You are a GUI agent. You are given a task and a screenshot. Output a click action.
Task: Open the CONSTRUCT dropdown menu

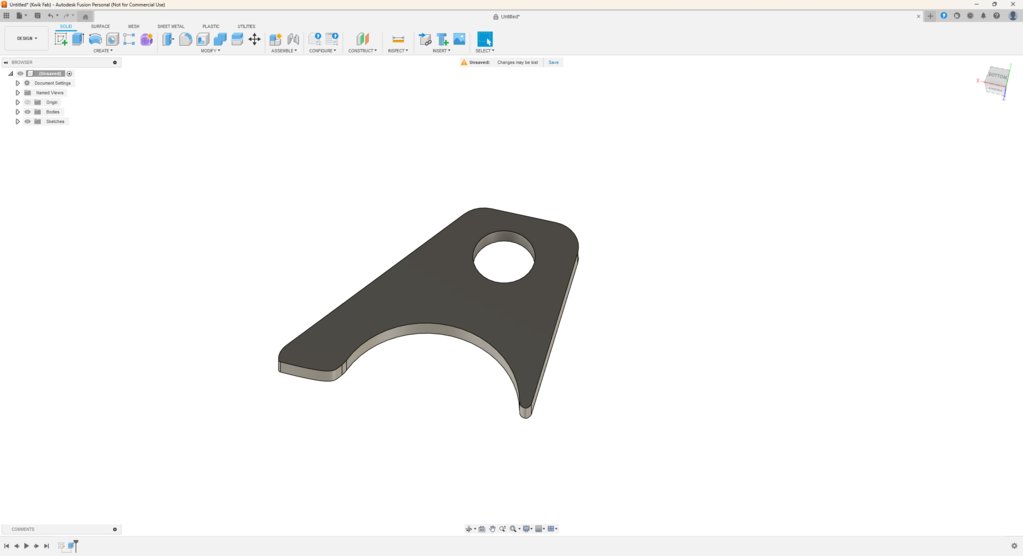tap(362, 51)
